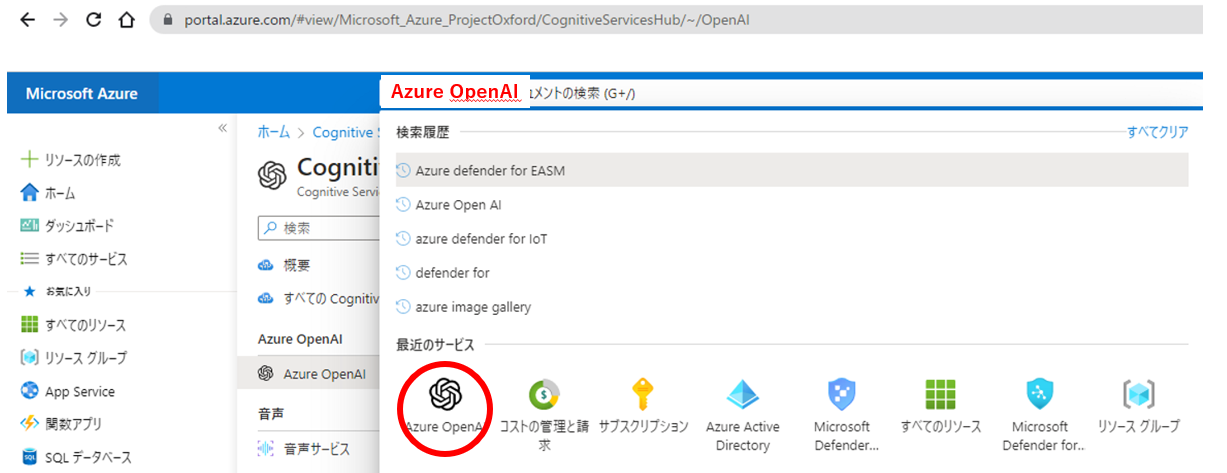Select history entry Azure defender for EASM
The height and width of the screenshot is (473, 1227).
792,170
